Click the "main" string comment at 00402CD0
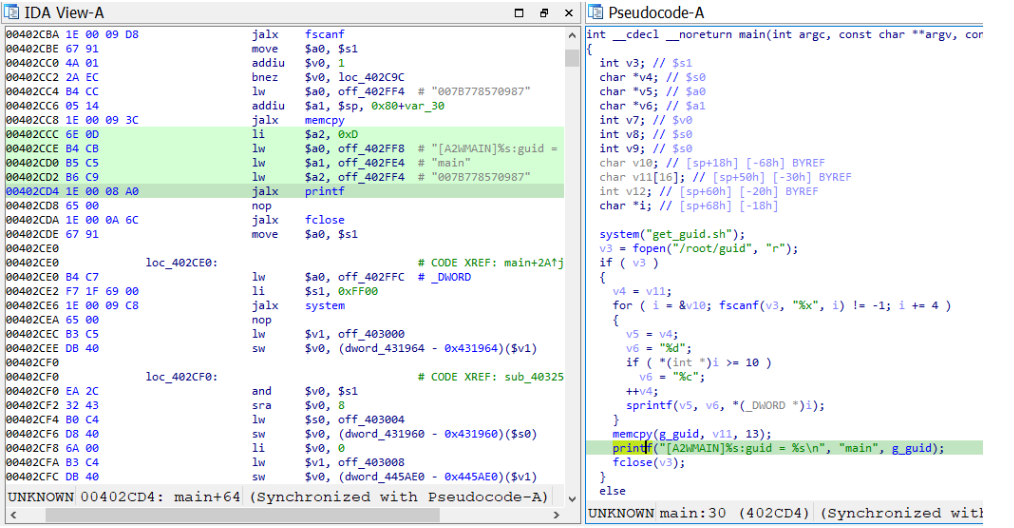Viewport: 1014px width, 528px height. (451, 162)
